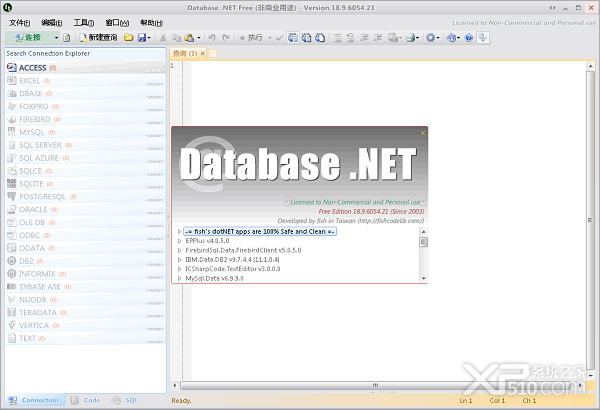Click the SQL AZURE icon in connection list
Viewport: 600px width, 410px height.
(x=12, y=158)
